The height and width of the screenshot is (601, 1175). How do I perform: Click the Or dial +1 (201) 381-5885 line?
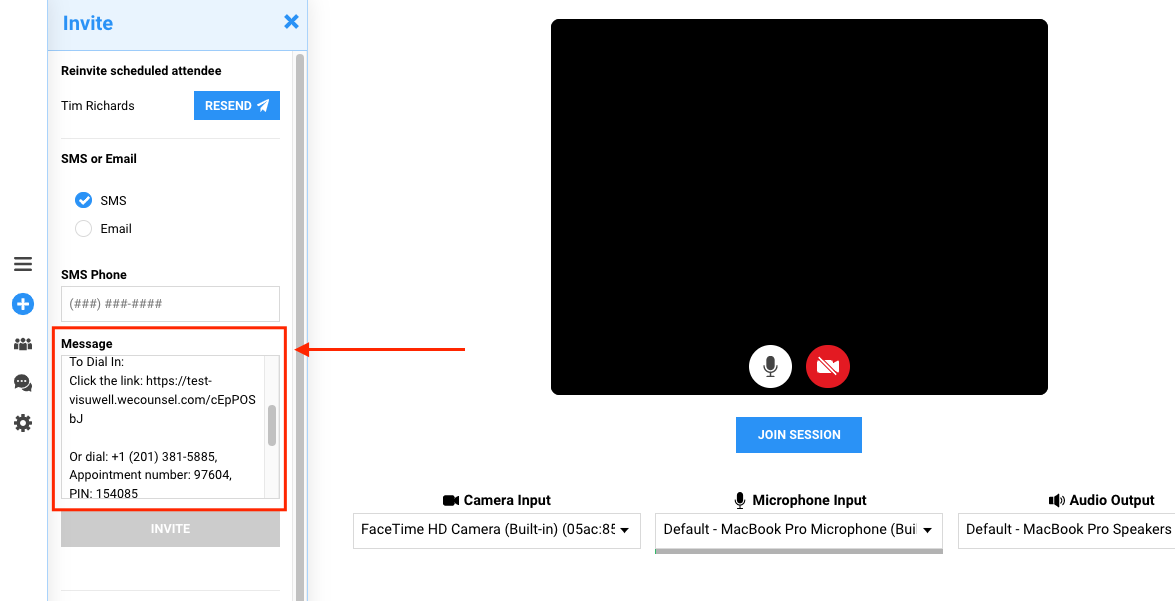(x=143, y=456)
